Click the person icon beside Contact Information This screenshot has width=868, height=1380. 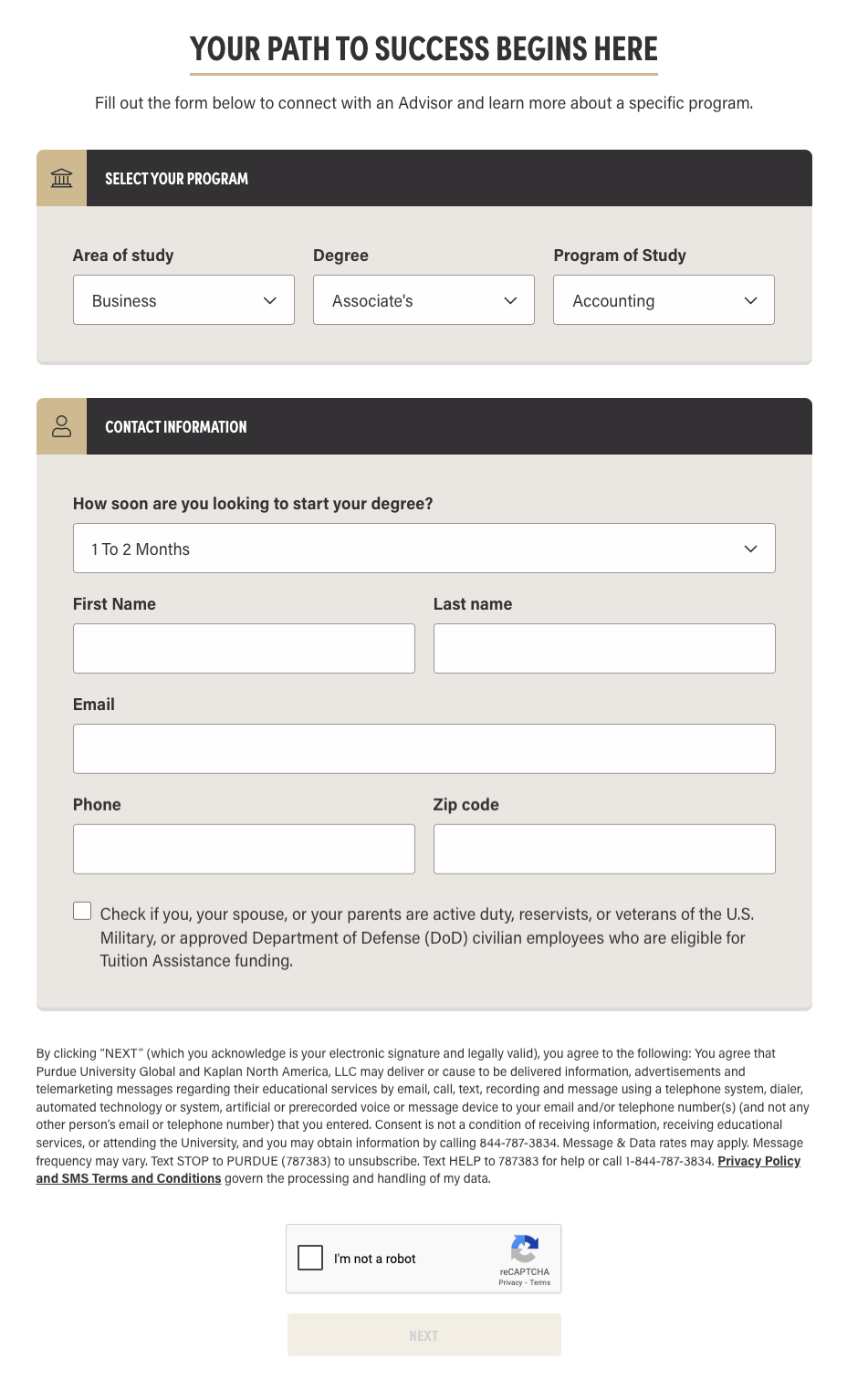point(60,425)
